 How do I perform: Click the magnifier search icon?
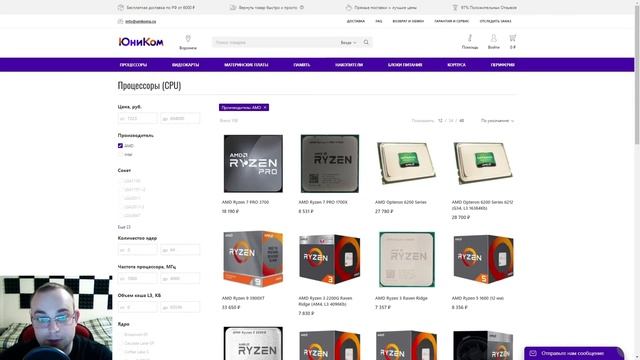[366, 42]
